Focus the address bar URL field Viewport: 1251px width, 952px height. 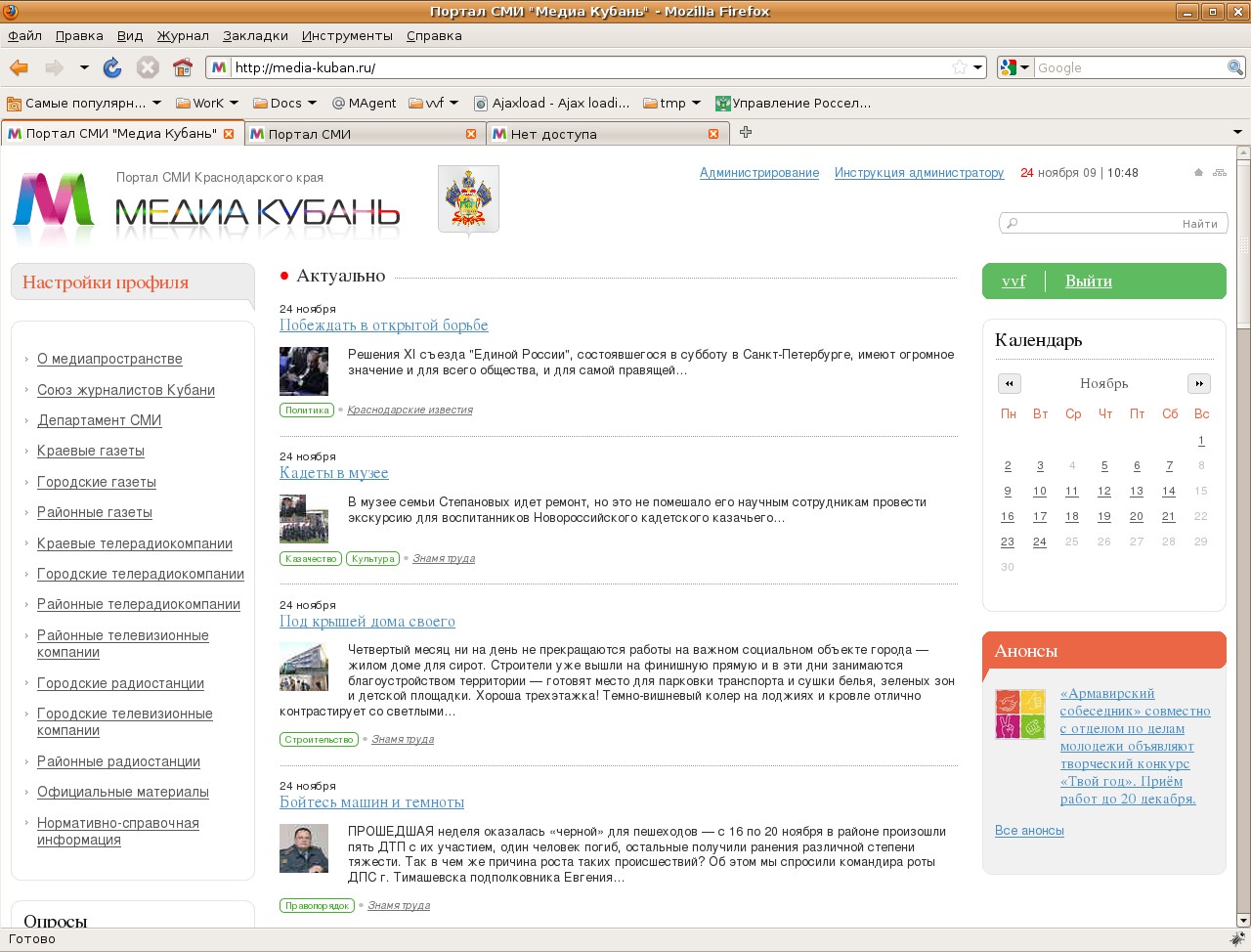tap(591, 67)
